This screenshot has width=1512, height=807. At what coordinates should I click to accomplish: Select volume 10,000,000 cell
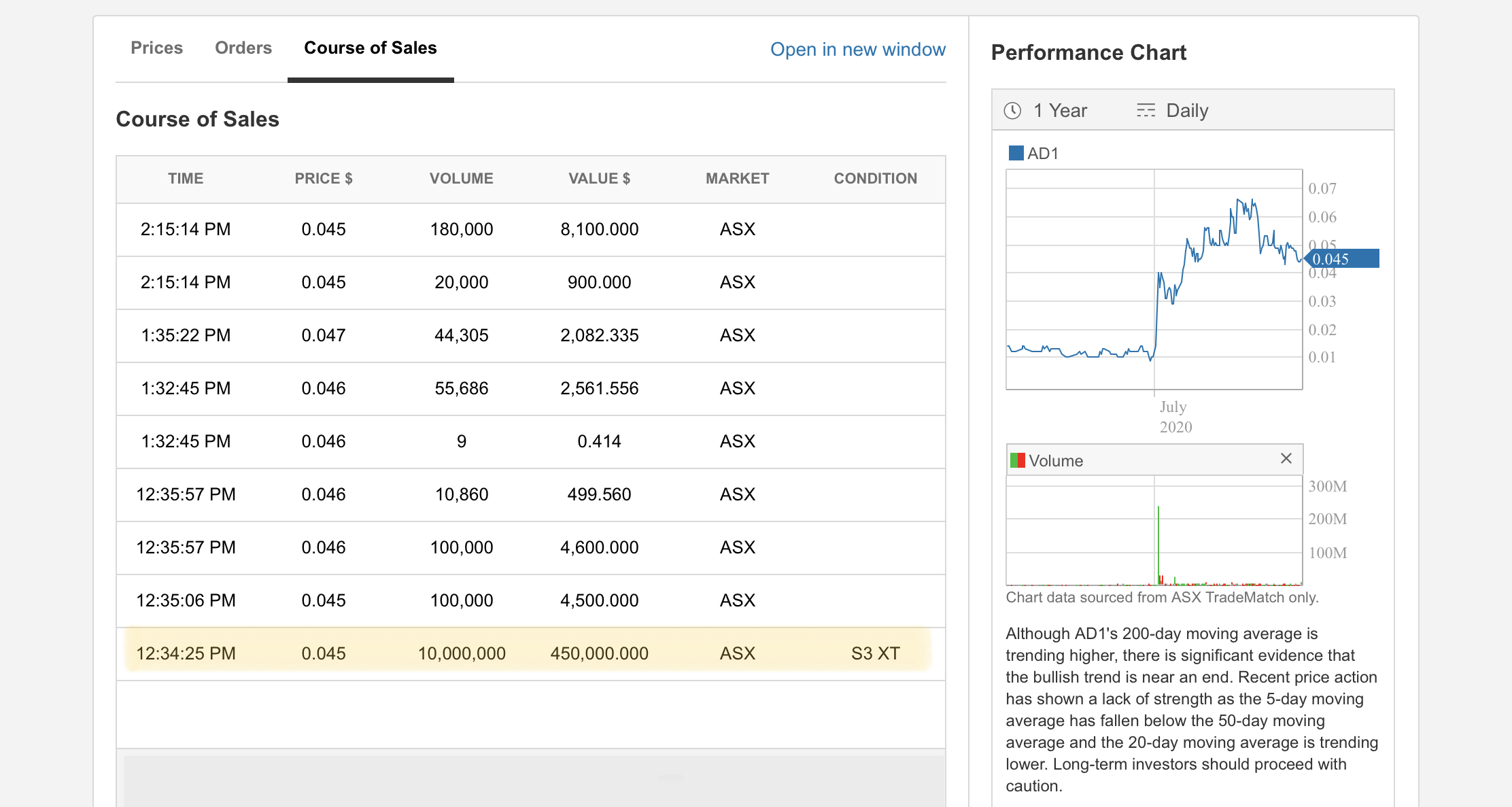click(462, 653)
